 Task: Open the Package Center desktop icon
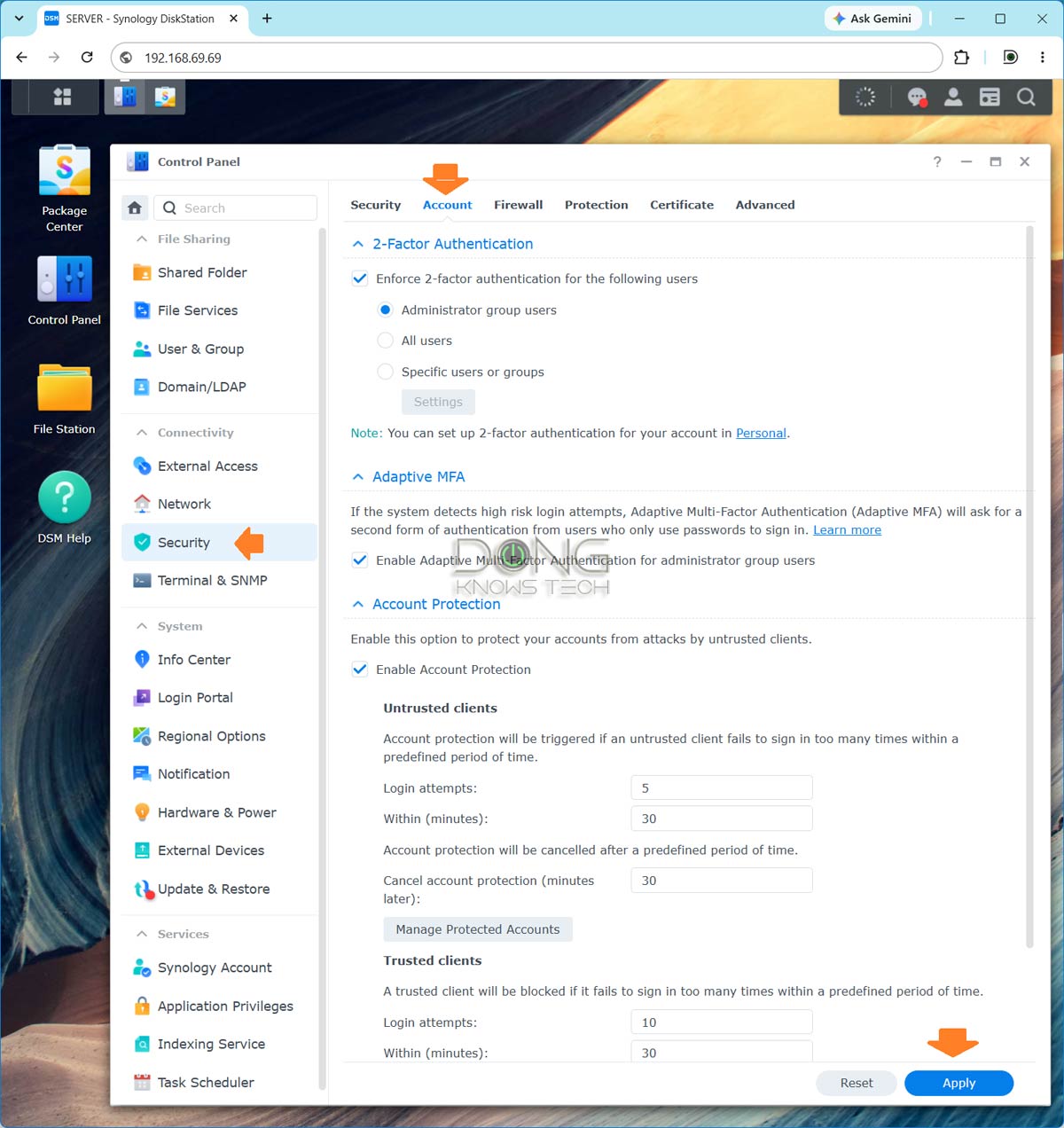tap(65, 188)
